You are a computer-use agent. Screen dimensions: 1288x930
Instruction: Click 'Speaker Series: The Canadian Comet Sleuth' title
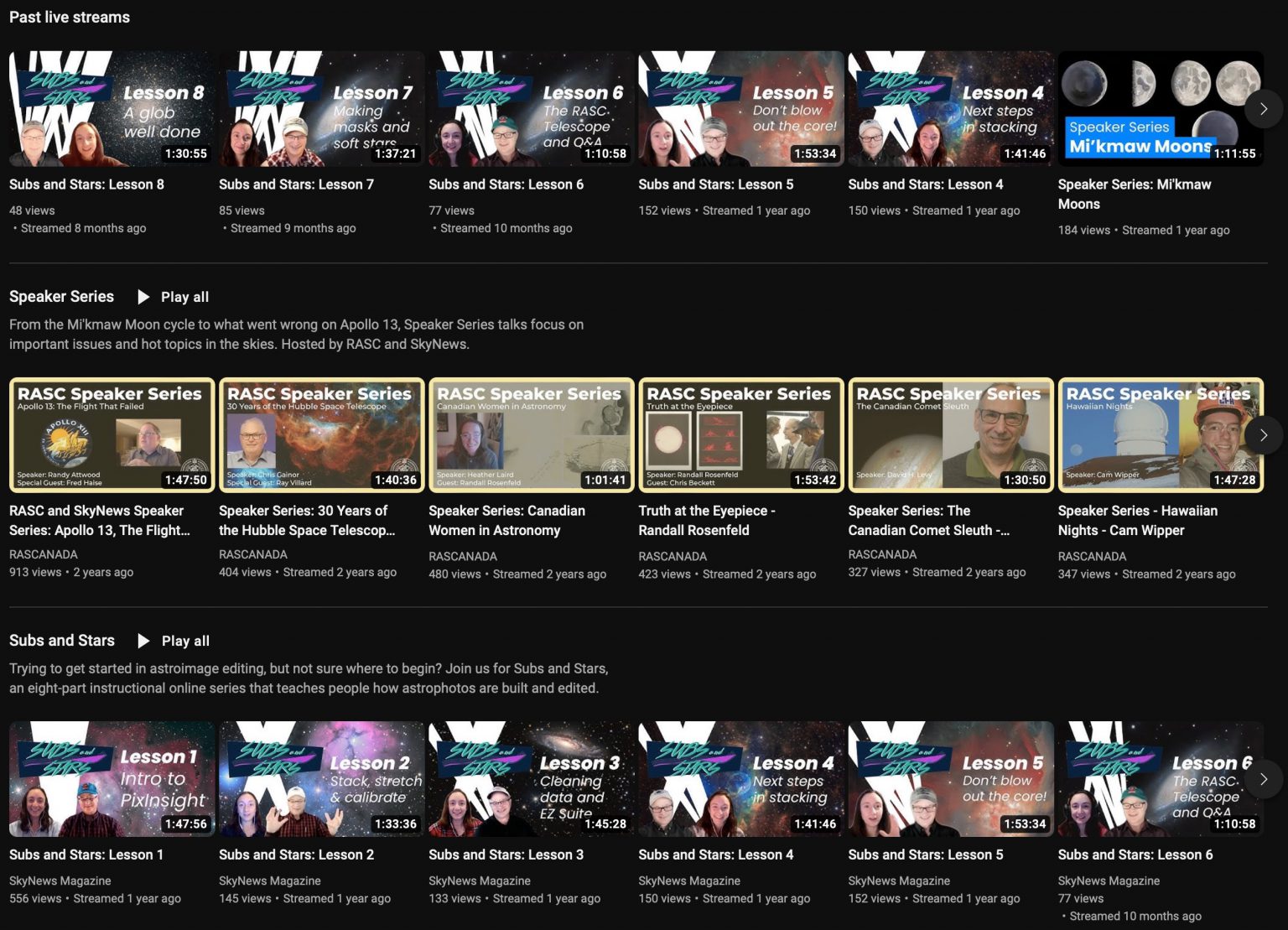(x=928, y=520)
